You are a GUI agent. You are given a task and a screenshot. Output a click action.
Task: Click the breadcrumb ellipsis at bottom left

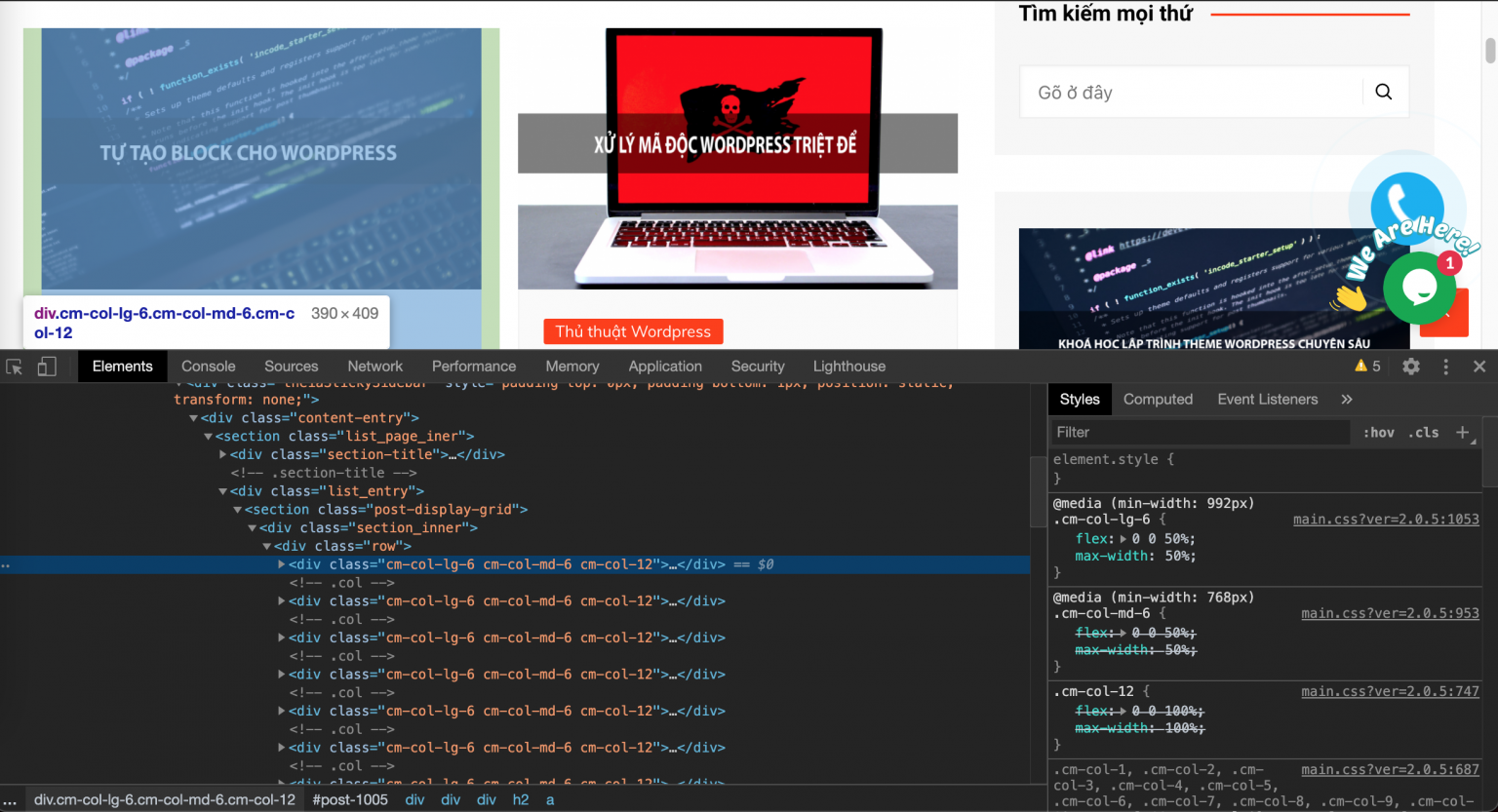10,800
